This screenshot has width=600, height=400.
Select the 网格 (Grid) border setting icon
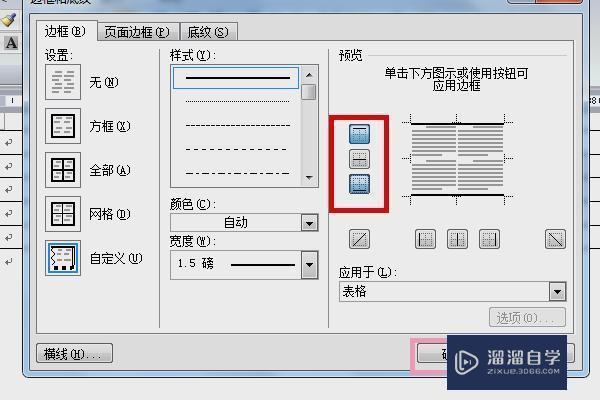coord(63,214)
